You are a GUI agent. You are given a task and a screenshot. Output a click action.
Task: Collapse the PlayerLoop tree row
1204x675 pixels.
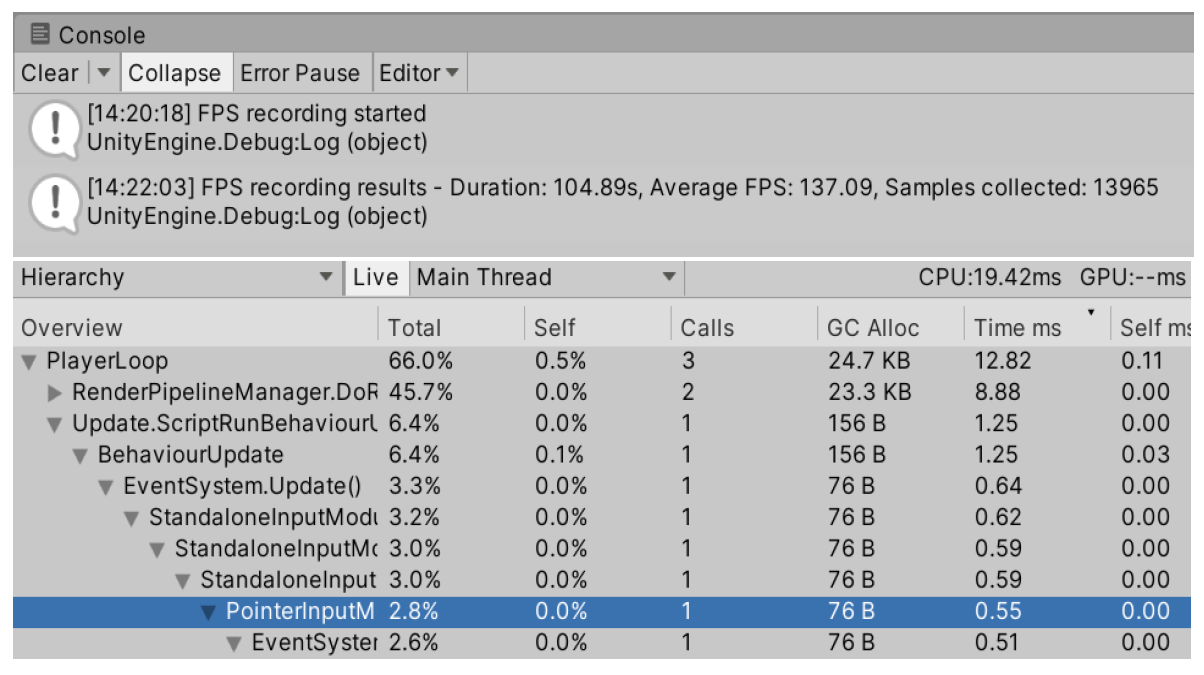29,361
